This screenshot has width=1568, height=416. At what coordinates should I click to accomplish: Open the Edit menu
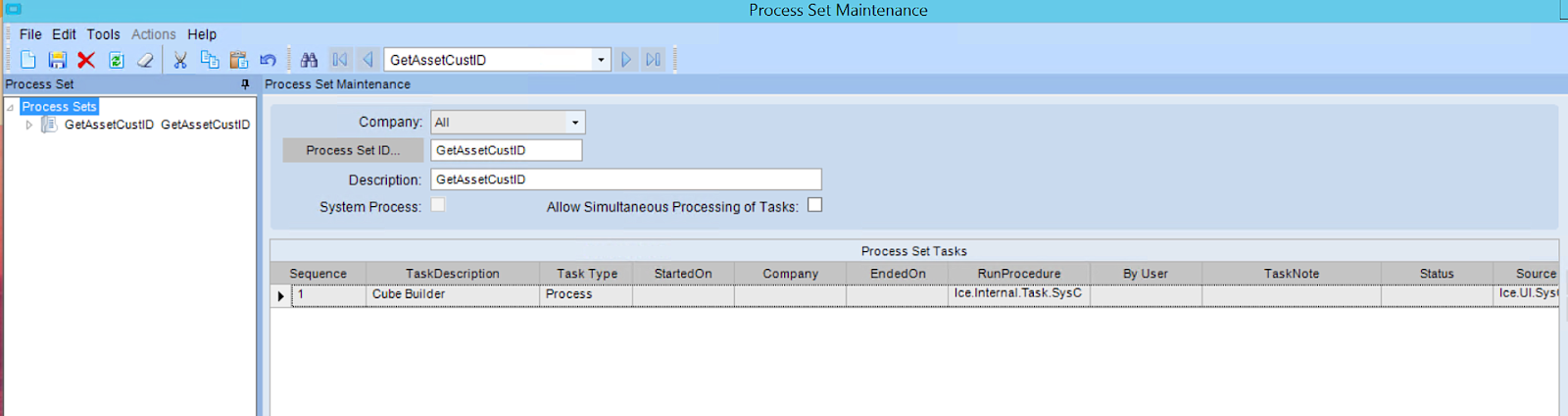[x=64, y=34]
